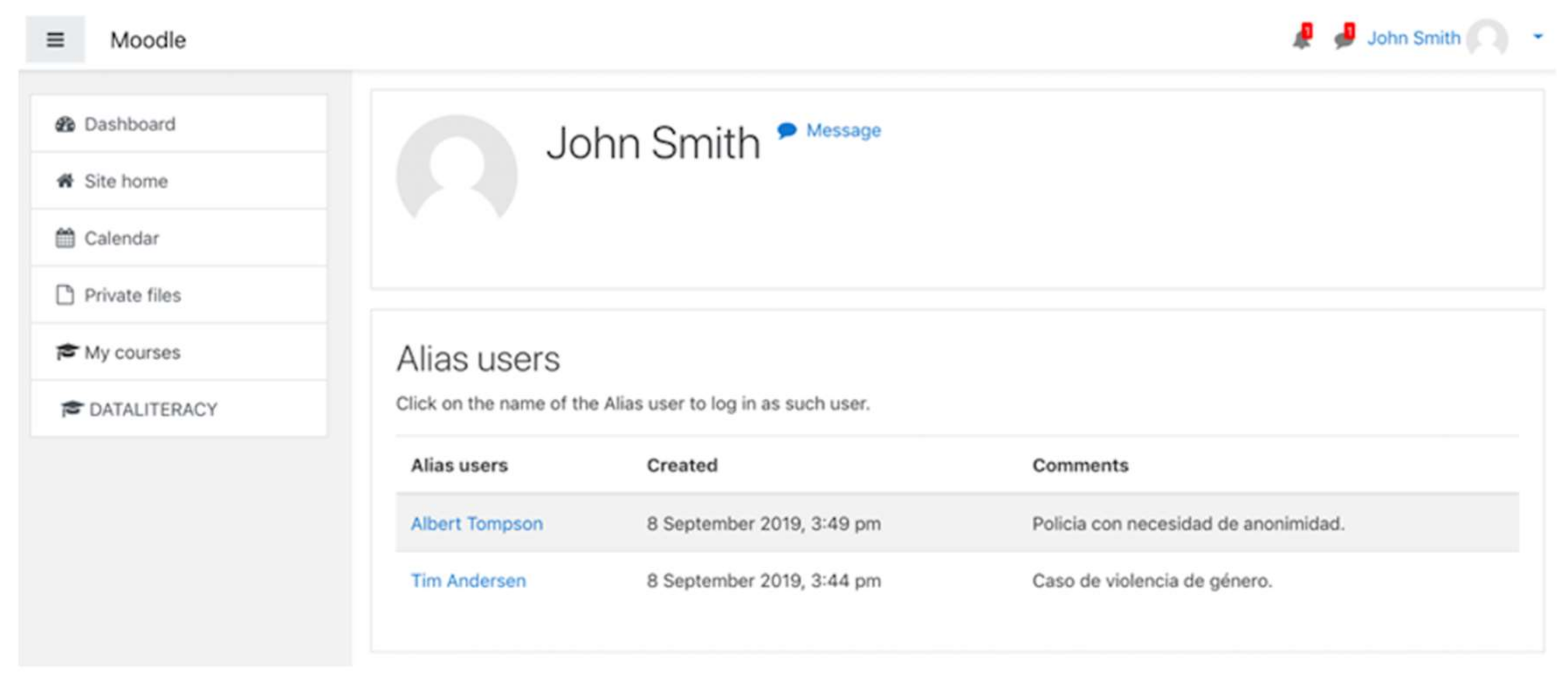This screenshot has width=1568, height=683.
Task: Open Site home from the sidebar
Action: click(x=179, y=181)
